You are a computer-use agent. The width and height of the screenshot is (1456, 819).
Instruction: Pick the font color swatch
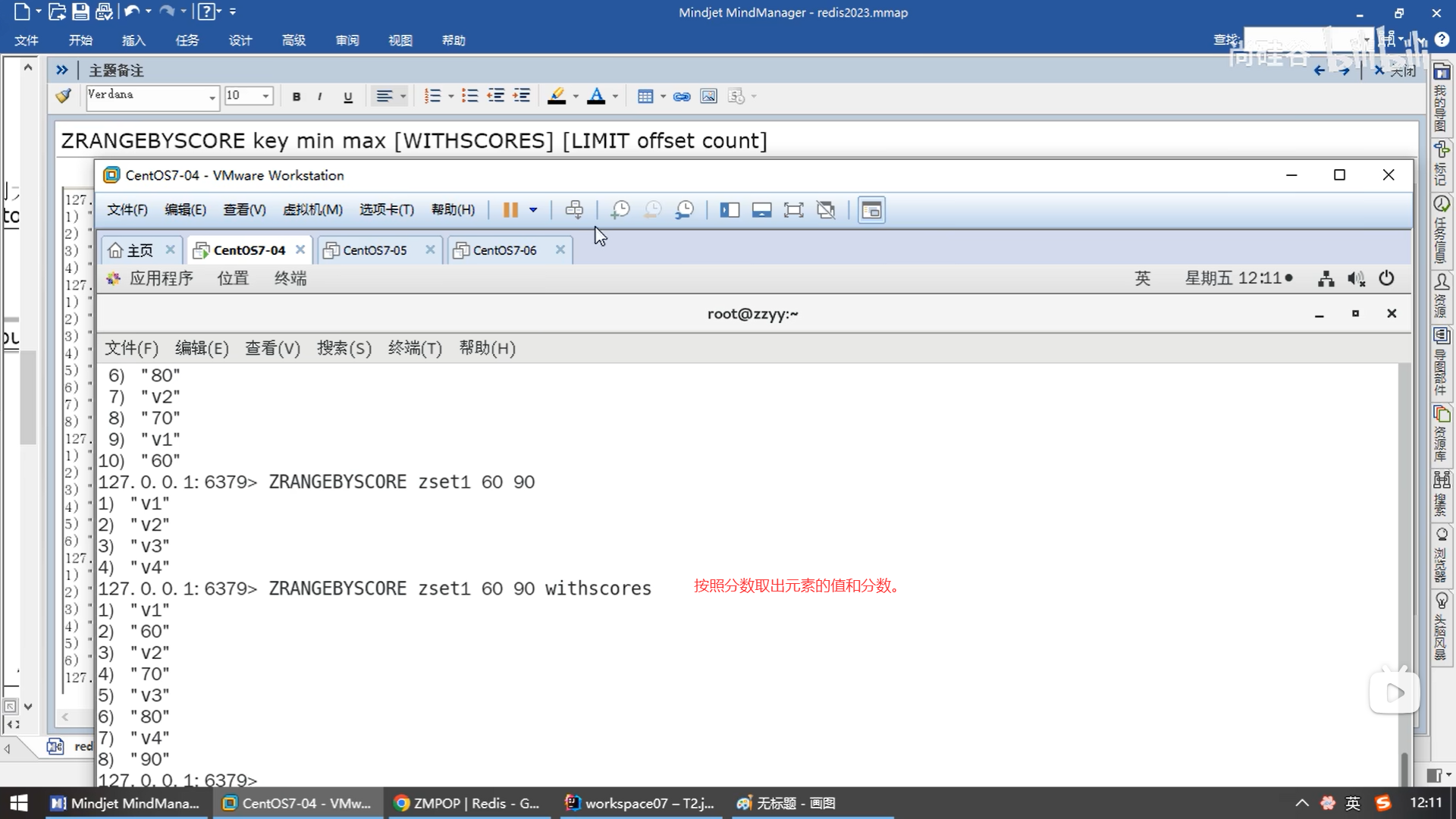[x=596, y=96]
